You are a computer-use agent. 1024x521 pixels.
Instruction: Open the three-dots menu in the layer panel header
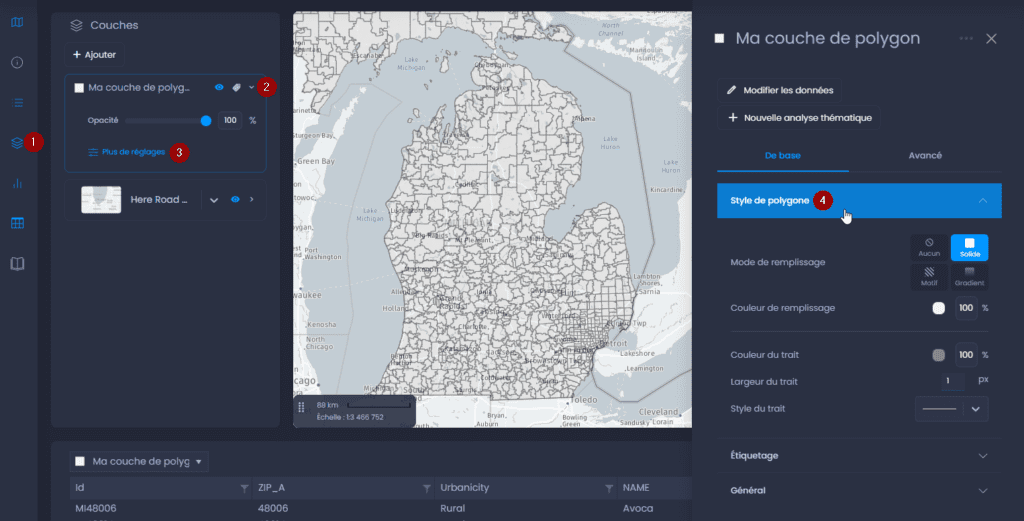967,39
